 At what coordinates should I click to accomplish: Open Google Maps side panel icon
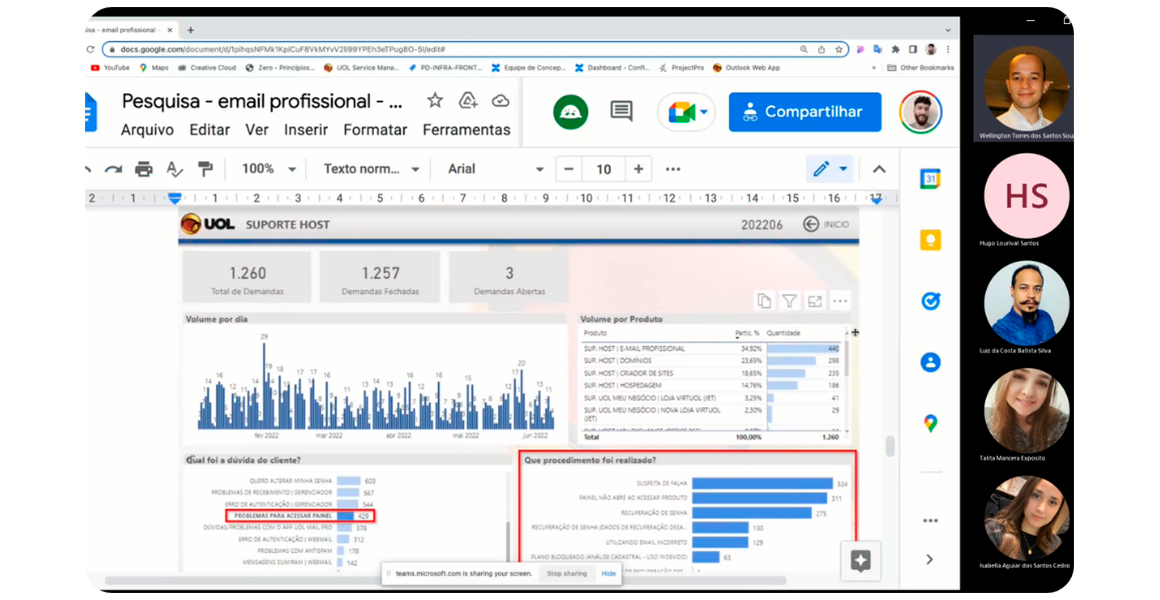pos(931,423)
